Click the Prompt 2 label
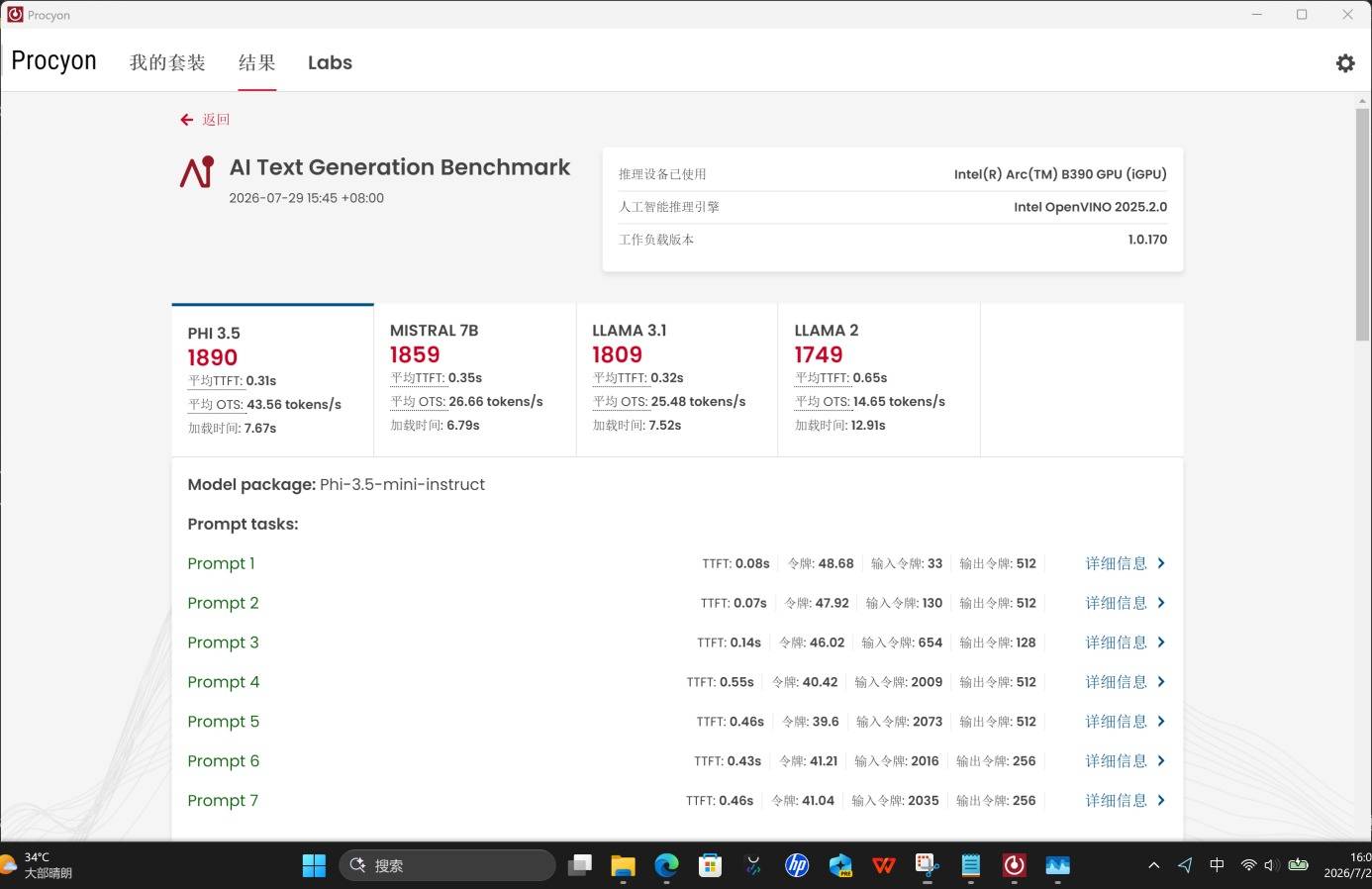The width and height of the screenshot is (1372, 889). 223,603
